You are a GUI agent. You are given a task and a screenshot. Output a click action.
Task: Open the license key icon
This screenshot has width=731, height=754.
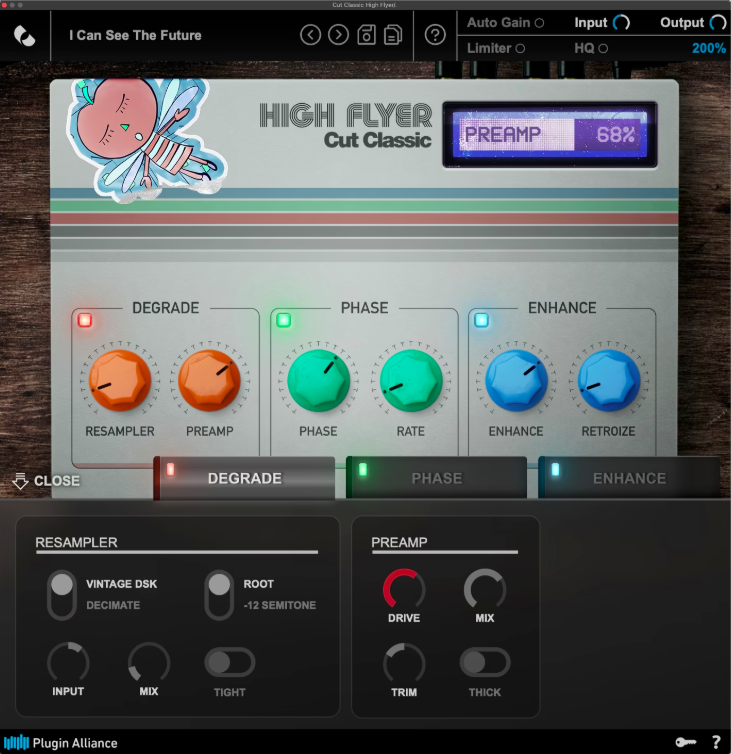[x=686, y=742]
